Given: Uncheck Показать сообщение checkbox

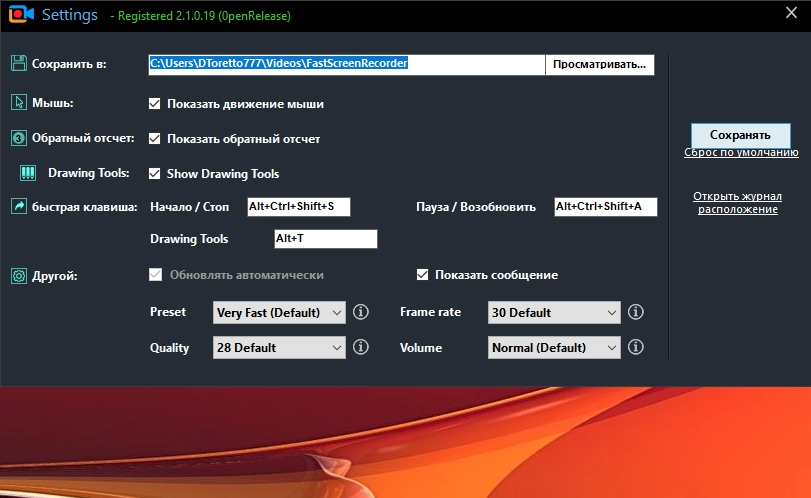Looking at the screenshot, I should coord(423,275).
